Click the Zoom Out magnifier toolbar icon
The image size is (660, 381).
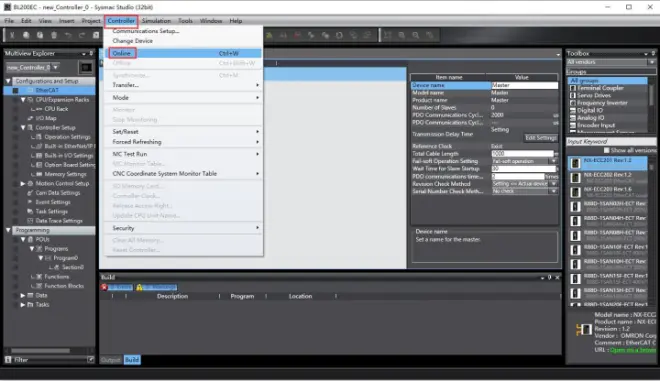[x=415, y=35]
